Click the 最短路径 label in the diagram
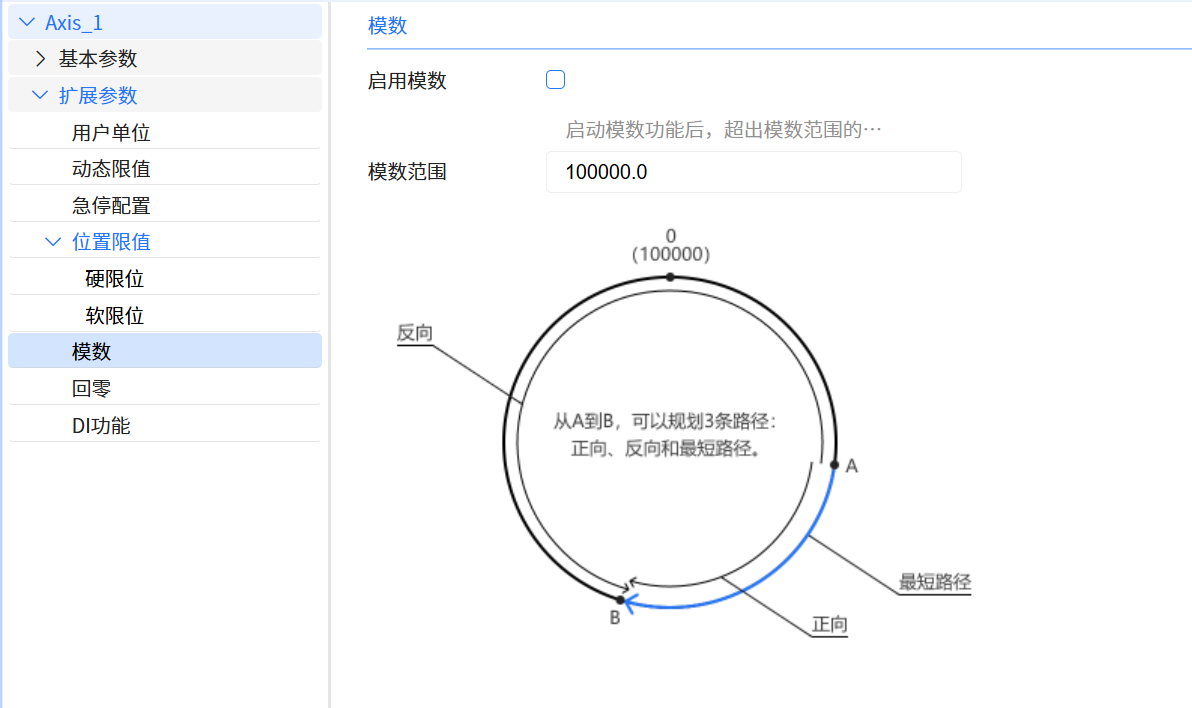 click(935, 582)
